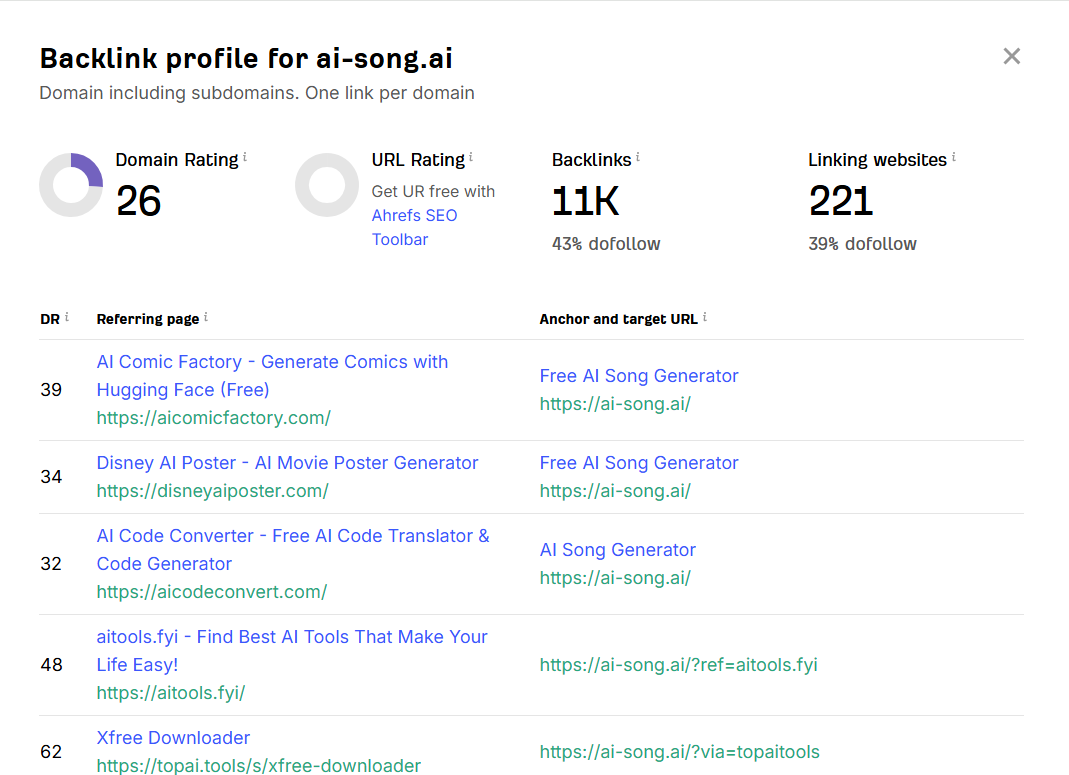Click the ai-song.ai ?ref=aitools.fyi target URL

coord(678,665)
